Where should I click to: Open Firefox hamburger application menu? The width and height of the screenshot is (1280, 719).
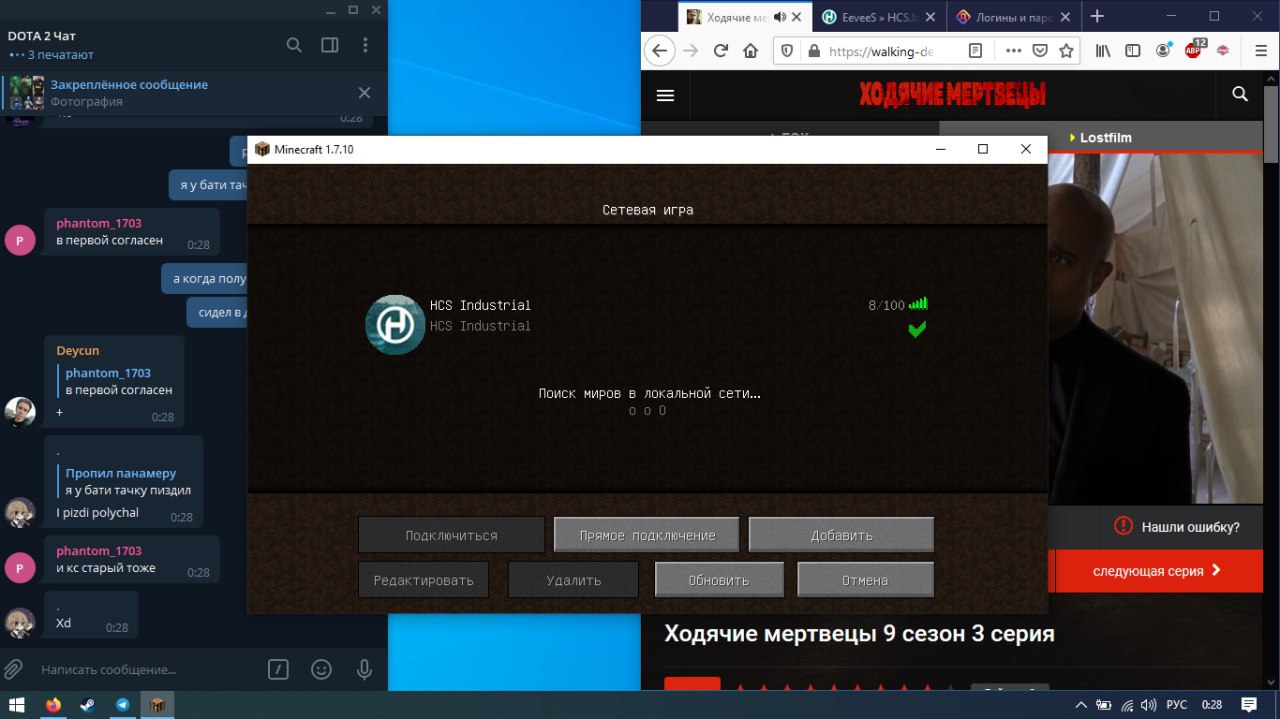1260,51
